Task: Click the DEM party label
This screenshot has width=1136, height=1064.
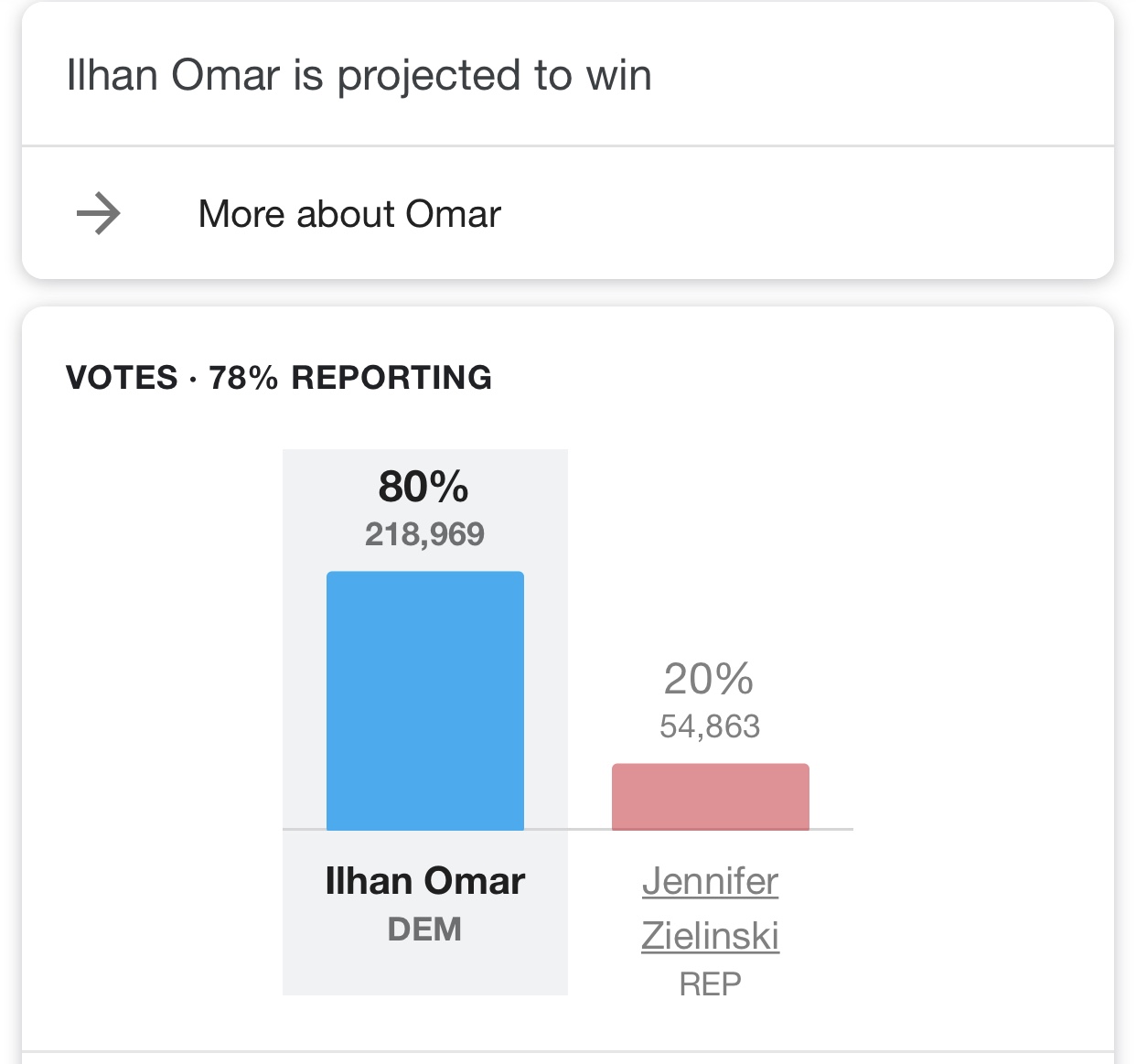Action: click(x=424, y=930)
